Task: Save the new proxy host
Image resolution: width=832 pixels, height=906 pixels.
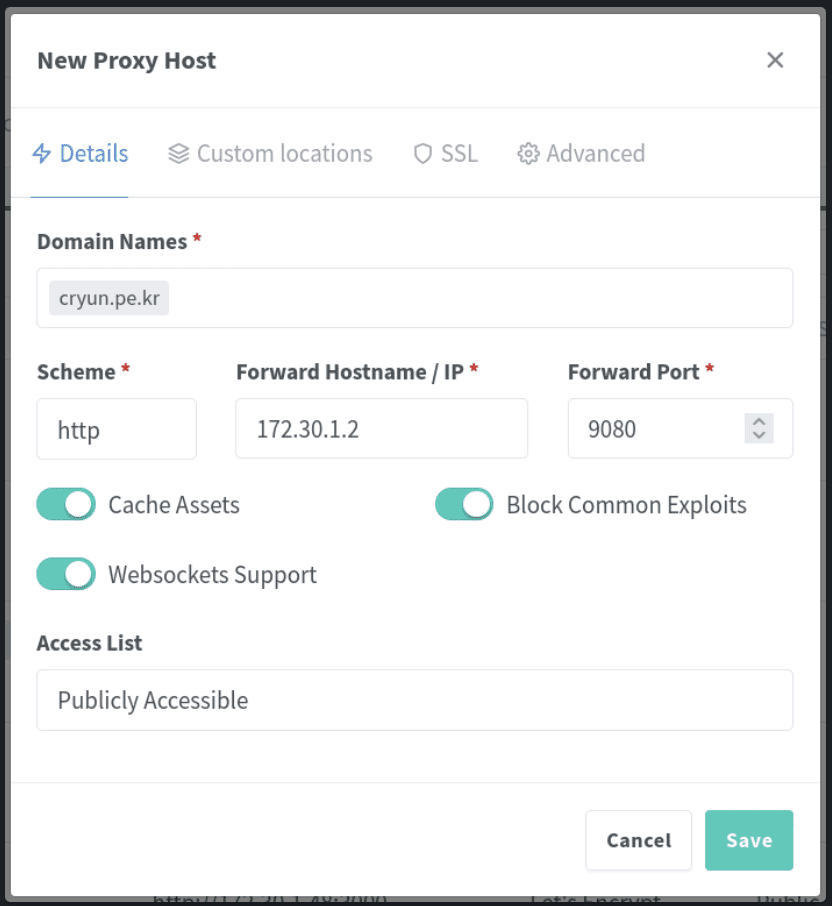Action: (749, 840)
